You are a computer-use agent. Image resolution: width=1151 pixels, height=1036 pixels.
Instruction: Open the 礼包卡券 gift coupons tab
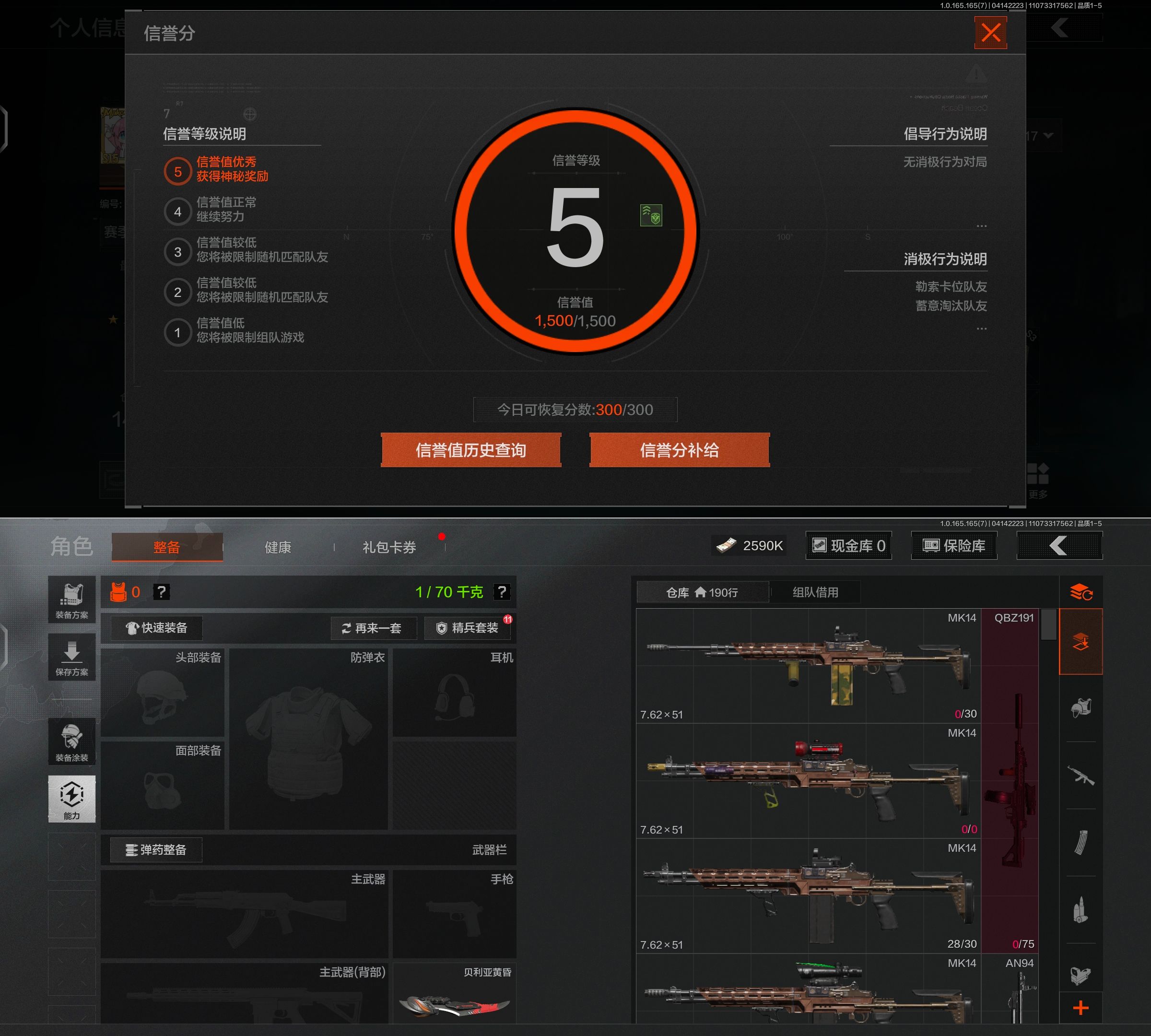tap(389, 547)
